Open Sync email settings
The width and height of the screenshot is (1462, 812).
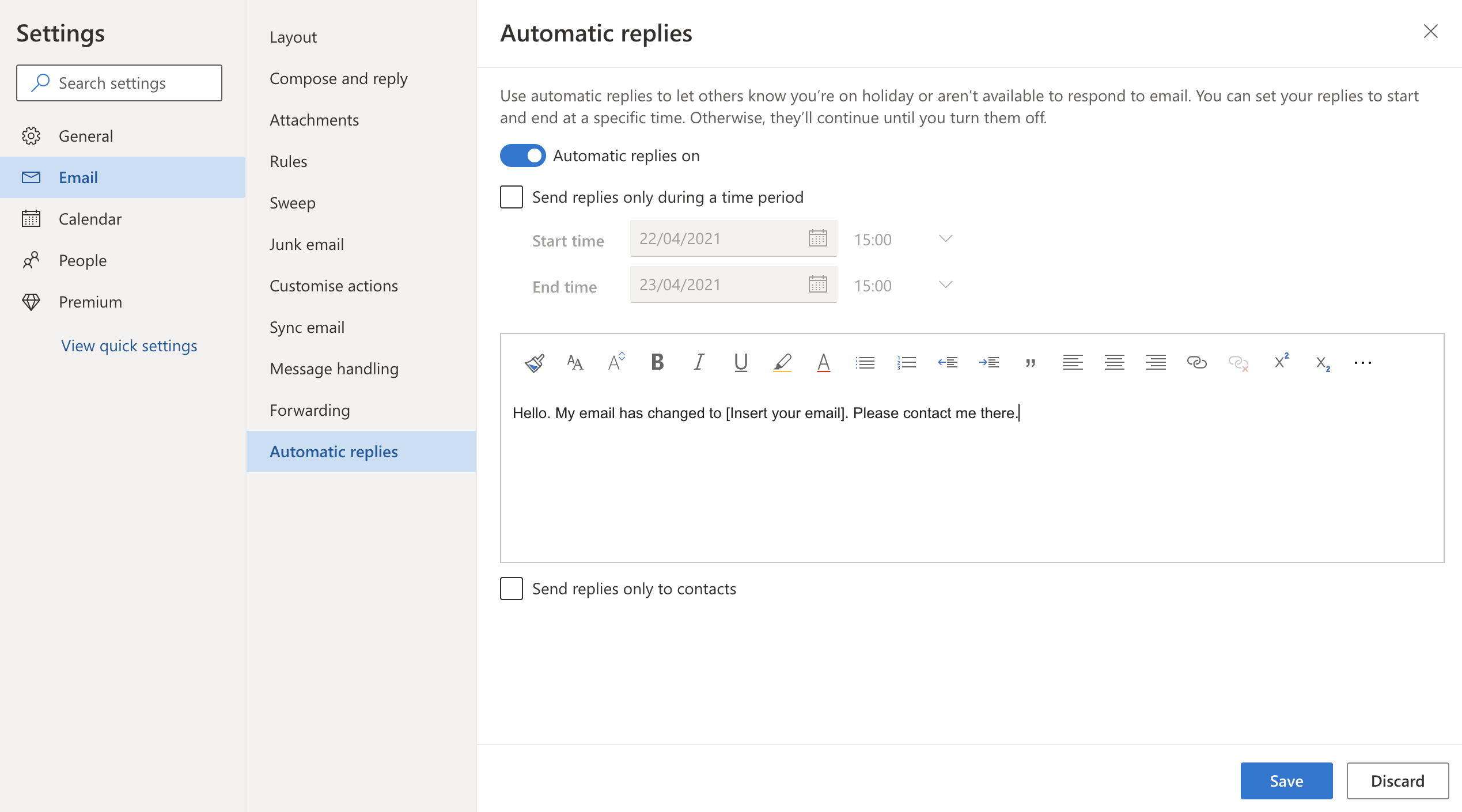coord(361,327)
